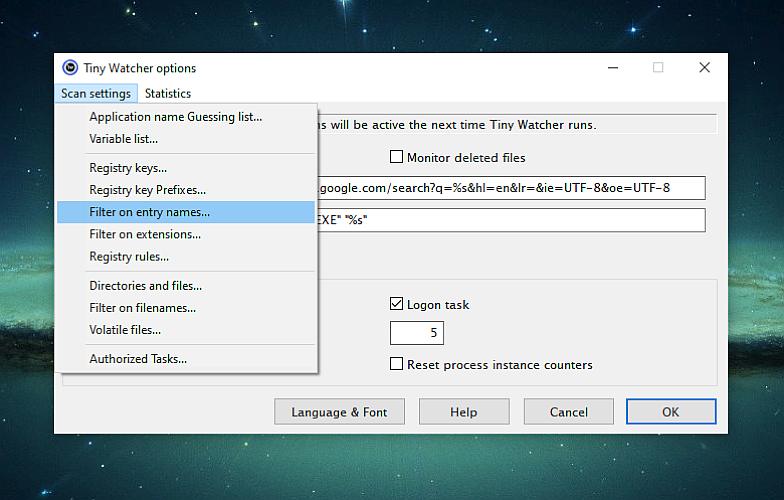Confirm with the OK button
Screen dimensions: 784x500
point(670,412)
